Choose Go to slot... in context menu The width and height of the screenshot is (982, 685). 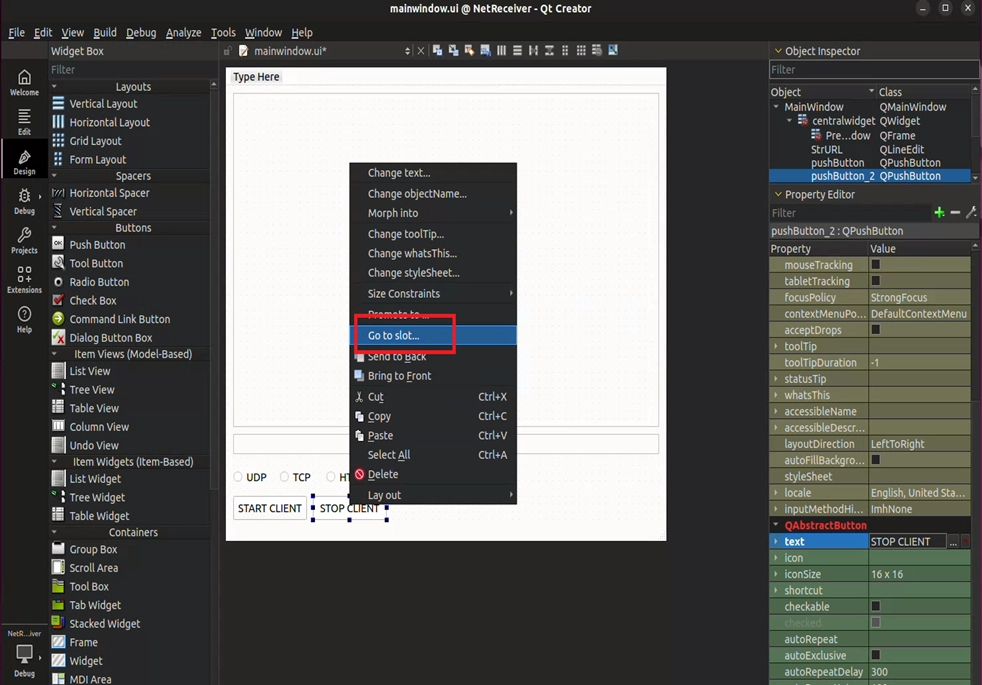(x=433, y=336)
